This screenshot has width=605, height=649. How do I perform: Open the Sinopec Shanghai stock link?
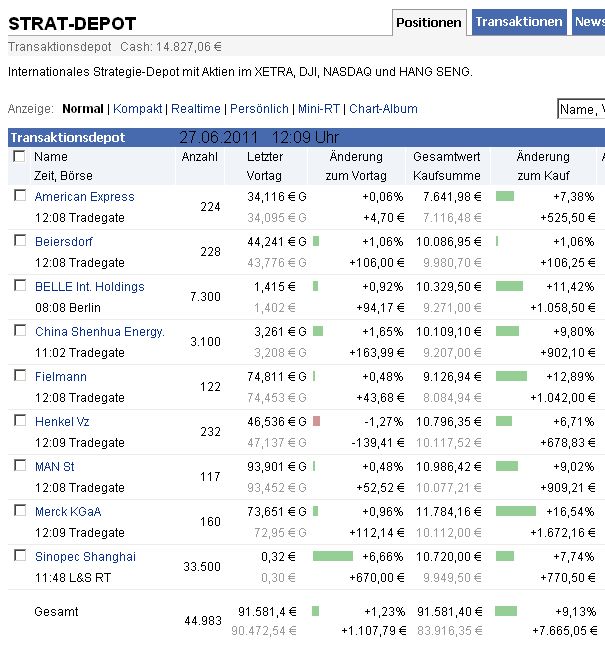pos(85,557)
